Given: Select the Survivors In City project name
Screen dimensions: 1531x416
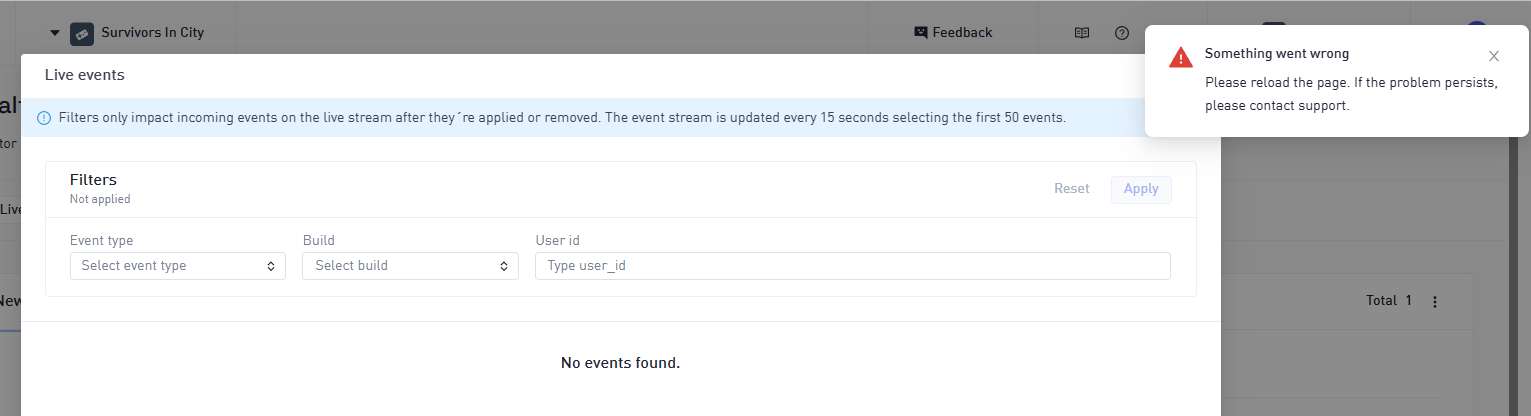Looking at the screenshot, I should point(152,33).
